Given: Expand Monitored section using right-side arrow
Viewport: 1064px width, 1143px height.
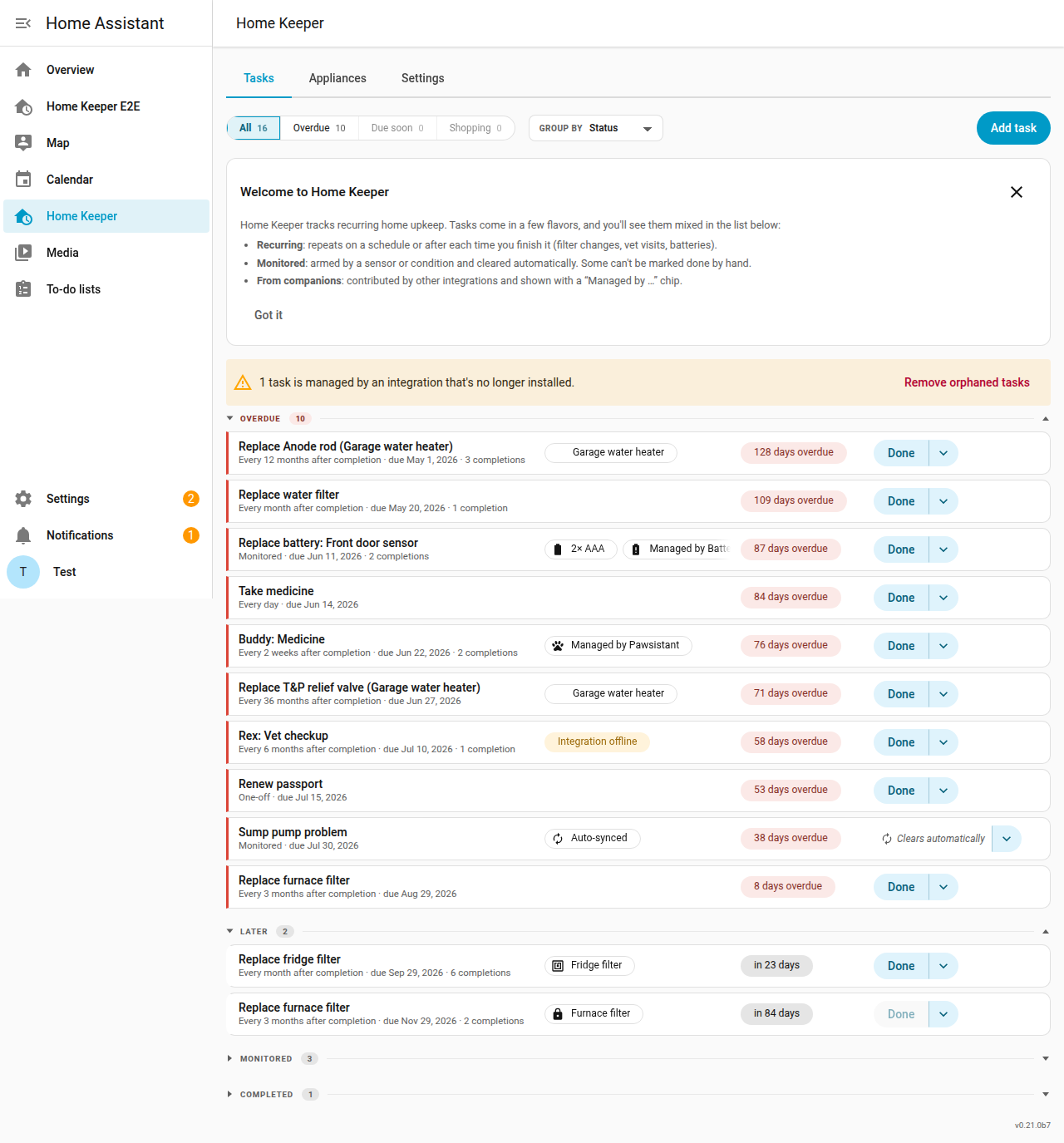Looking at the screenshot, I should click(1046, 1059).
